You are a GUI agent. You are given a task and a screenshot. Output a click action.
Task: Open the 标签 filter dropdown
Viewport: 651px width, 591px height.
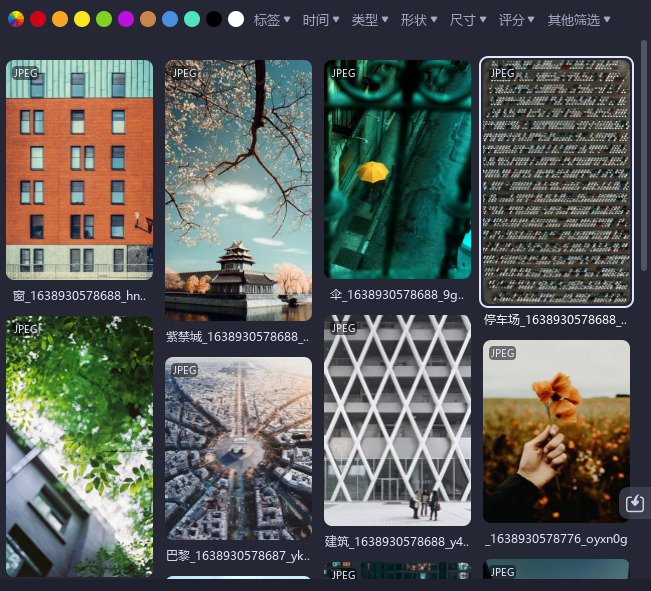pyautogui.click(x=272, y=20)
